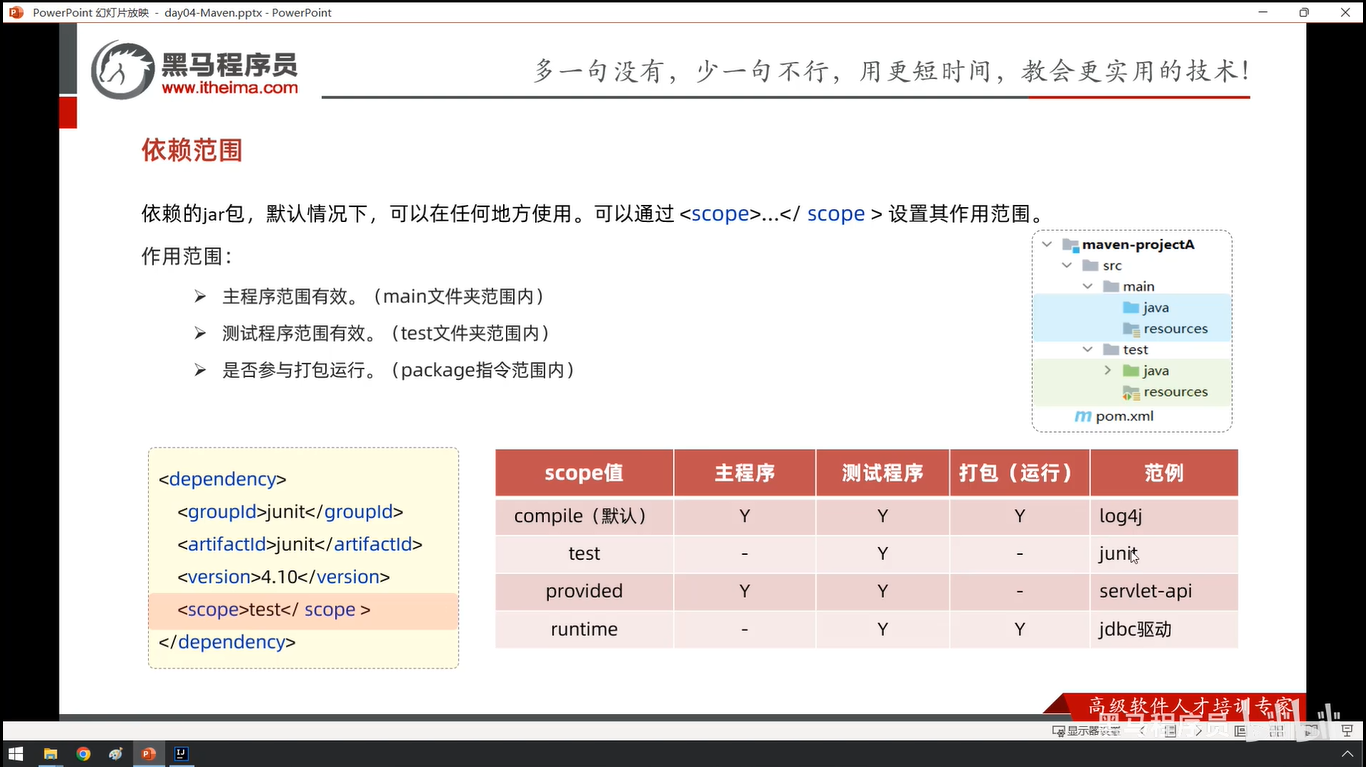Select resources folder under test
1366x767 pixels.
point(1165,392)
